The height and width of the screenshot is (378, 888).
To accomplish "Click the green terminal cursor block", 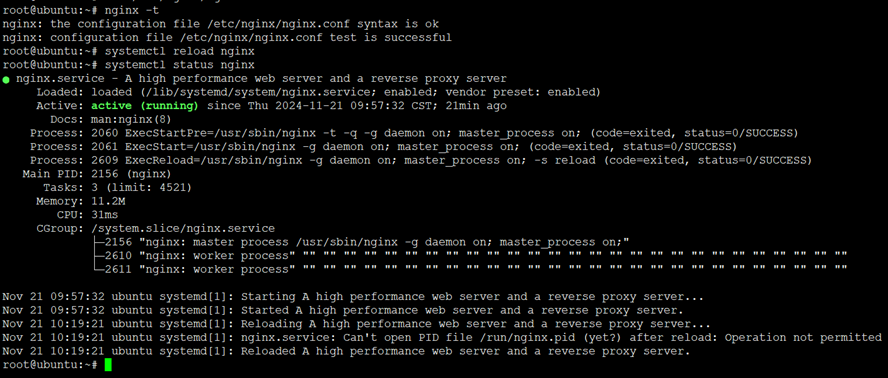I will click(x=108, y=365).
